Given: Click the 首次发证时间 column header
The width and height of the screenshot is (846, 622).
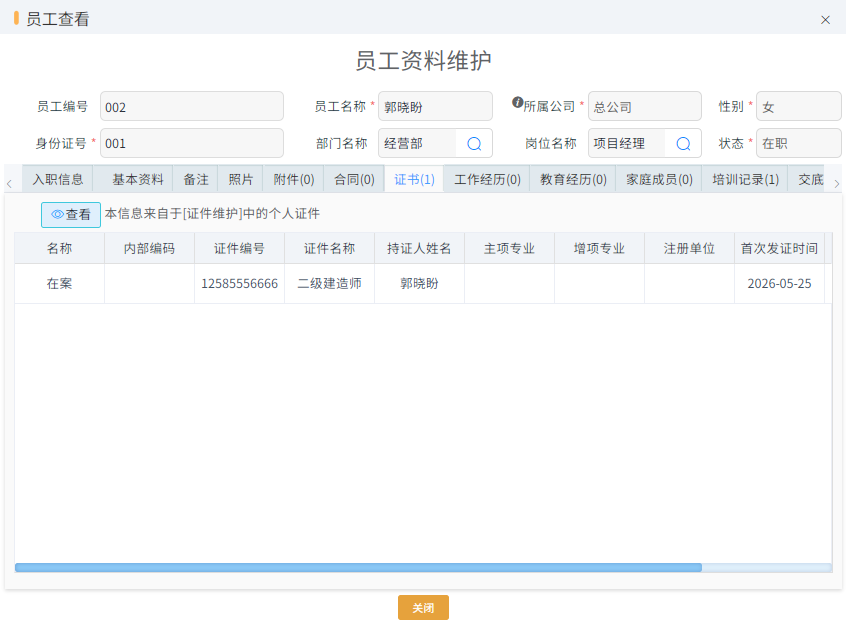Looking at the screenshot, I should tap(780, 248).
